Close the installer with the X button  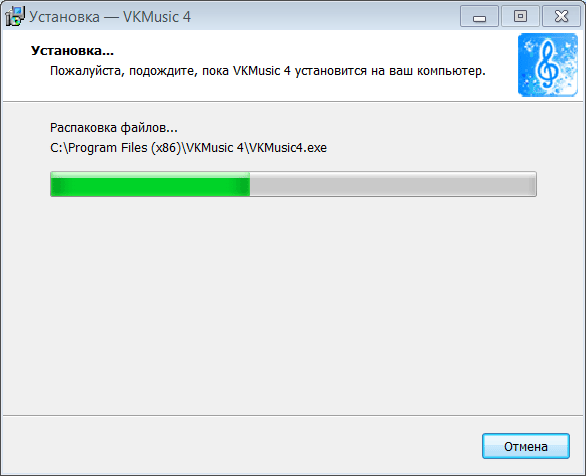pyautogui.click(x=561, y=16)
